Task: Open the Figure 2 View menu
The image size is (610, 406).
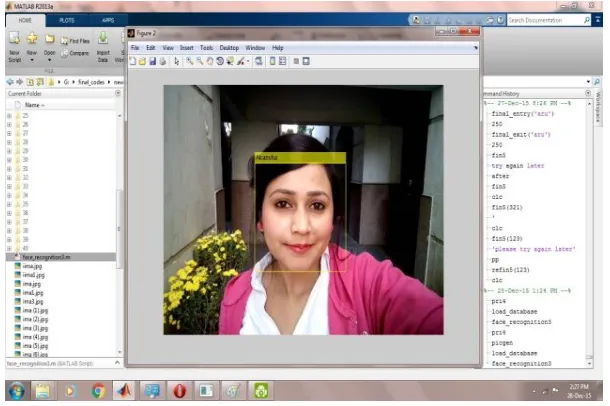Action: (168, 48)
